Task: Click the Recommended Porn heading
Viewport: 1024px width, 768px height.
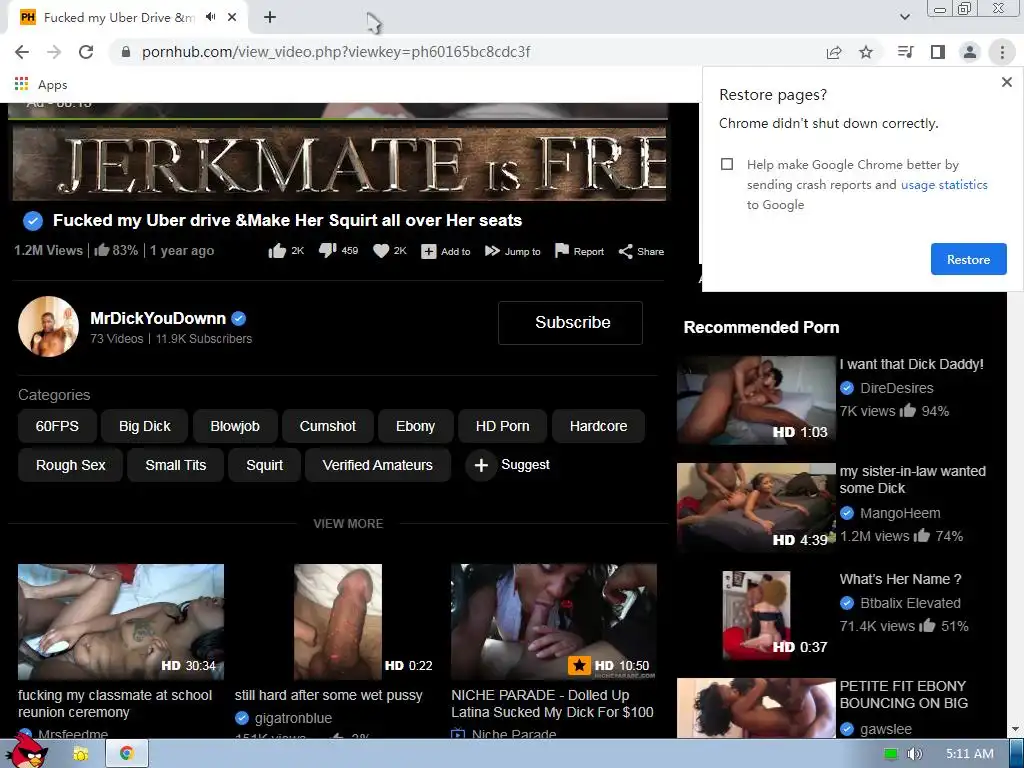Action: [761, 327]
